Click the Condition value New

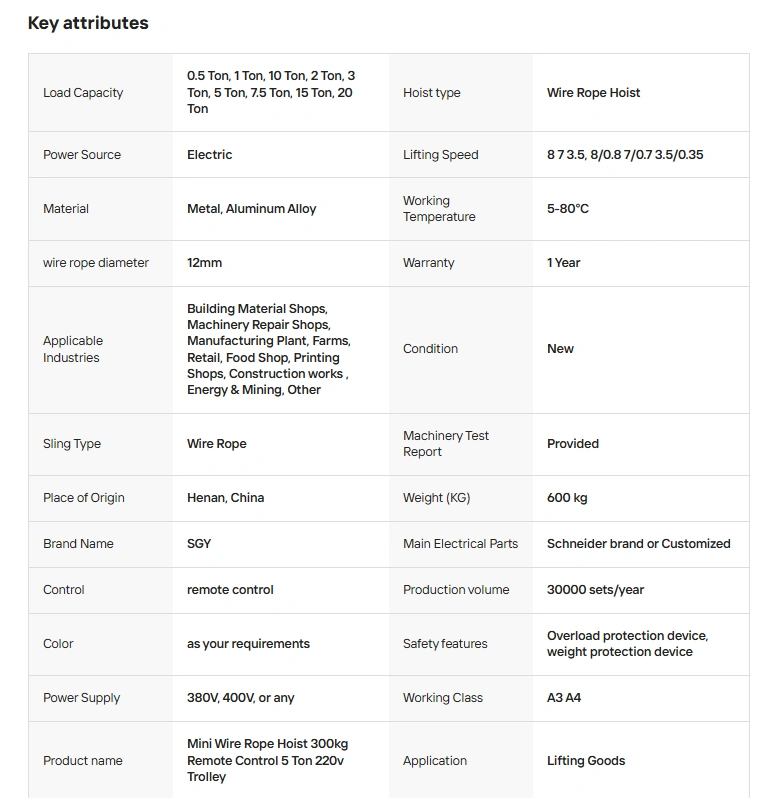pos(560,349)
